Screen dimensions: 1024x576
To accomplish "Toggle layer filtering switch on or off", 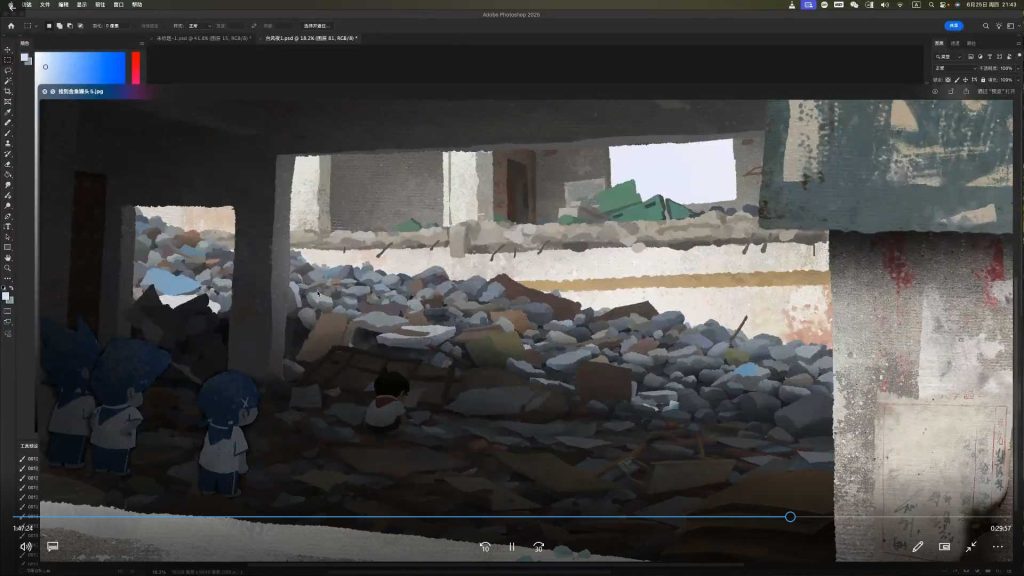I will click(x=1019, y=57).
